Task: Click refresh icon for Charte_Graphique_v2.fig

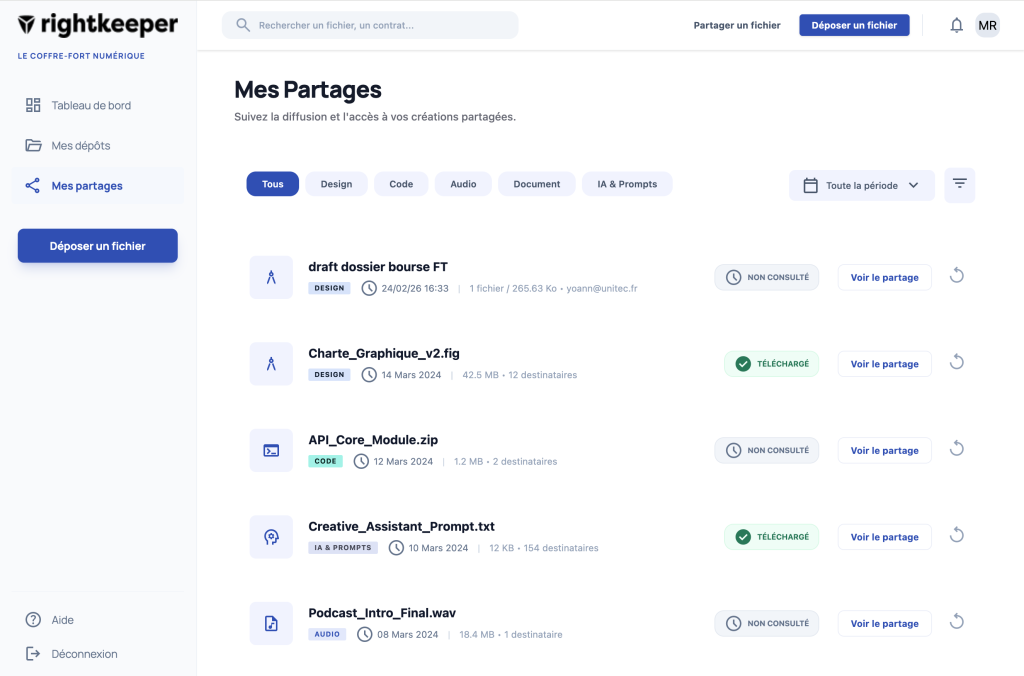Action: tap(956, 363)
